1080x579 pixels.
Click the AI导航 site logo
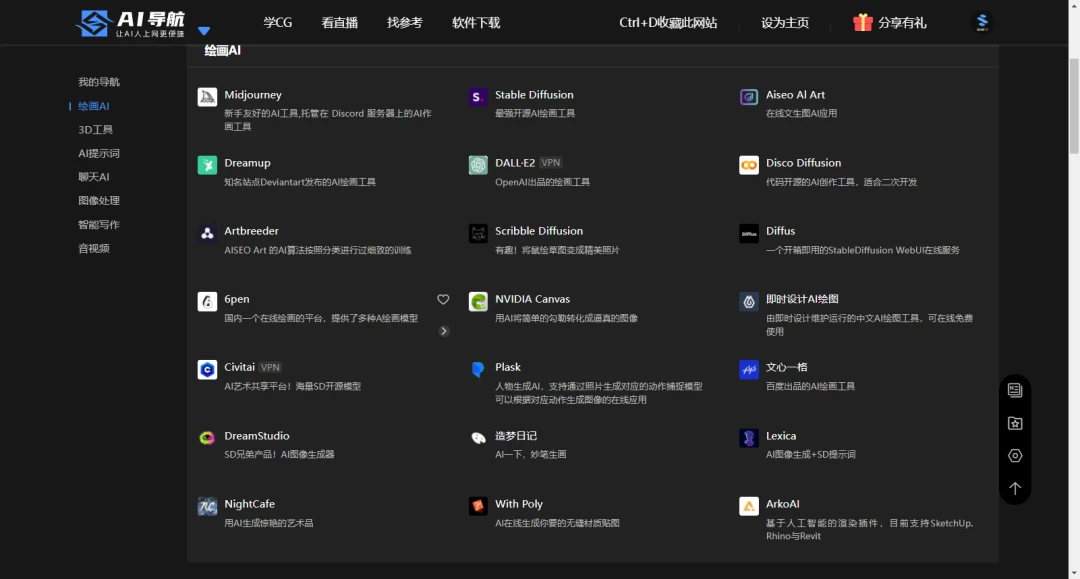click(130, 23)
